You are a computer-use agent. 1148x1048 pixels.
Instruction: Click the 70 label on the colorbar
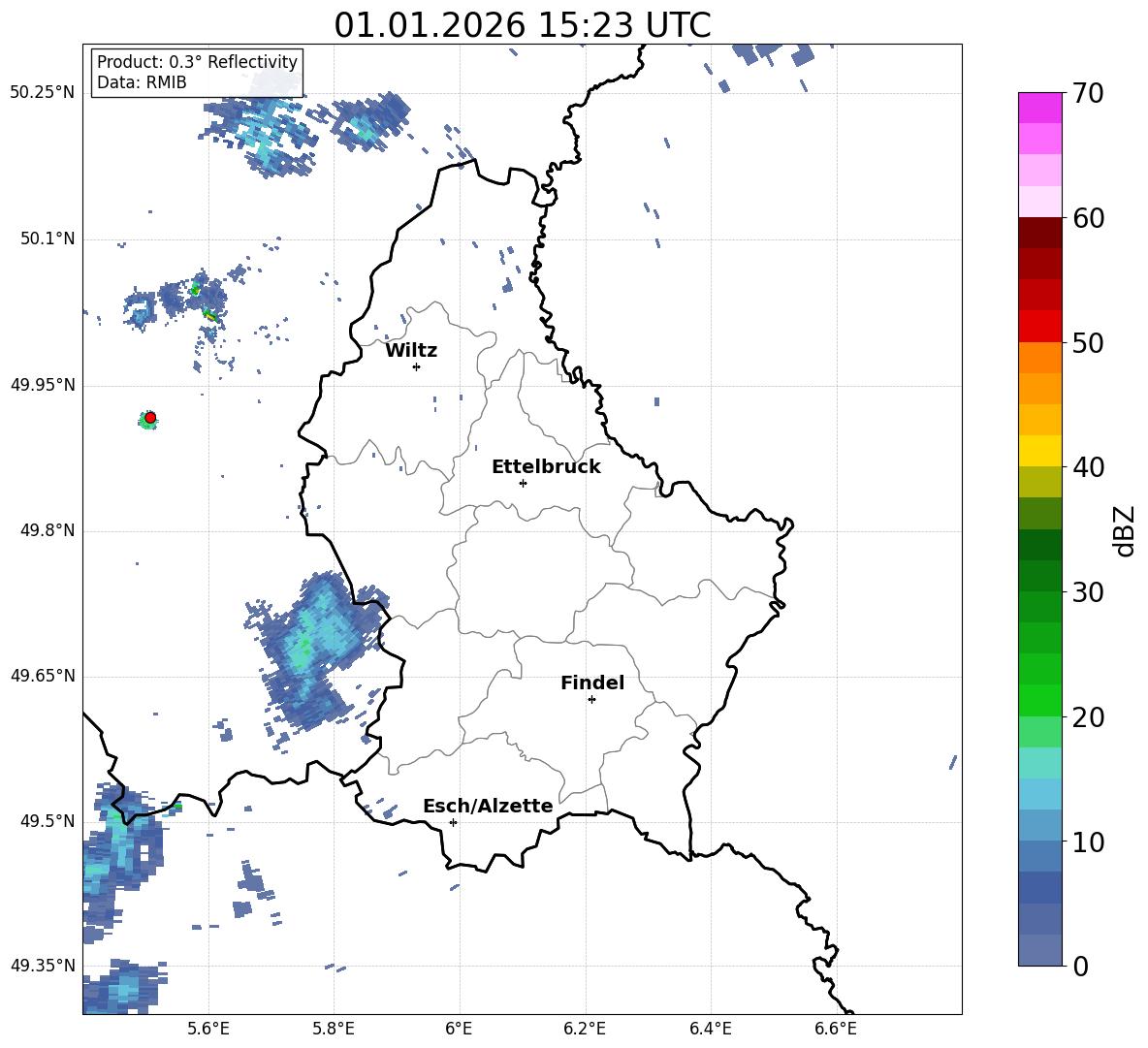pyautogui.click(x=1088, y=94)
